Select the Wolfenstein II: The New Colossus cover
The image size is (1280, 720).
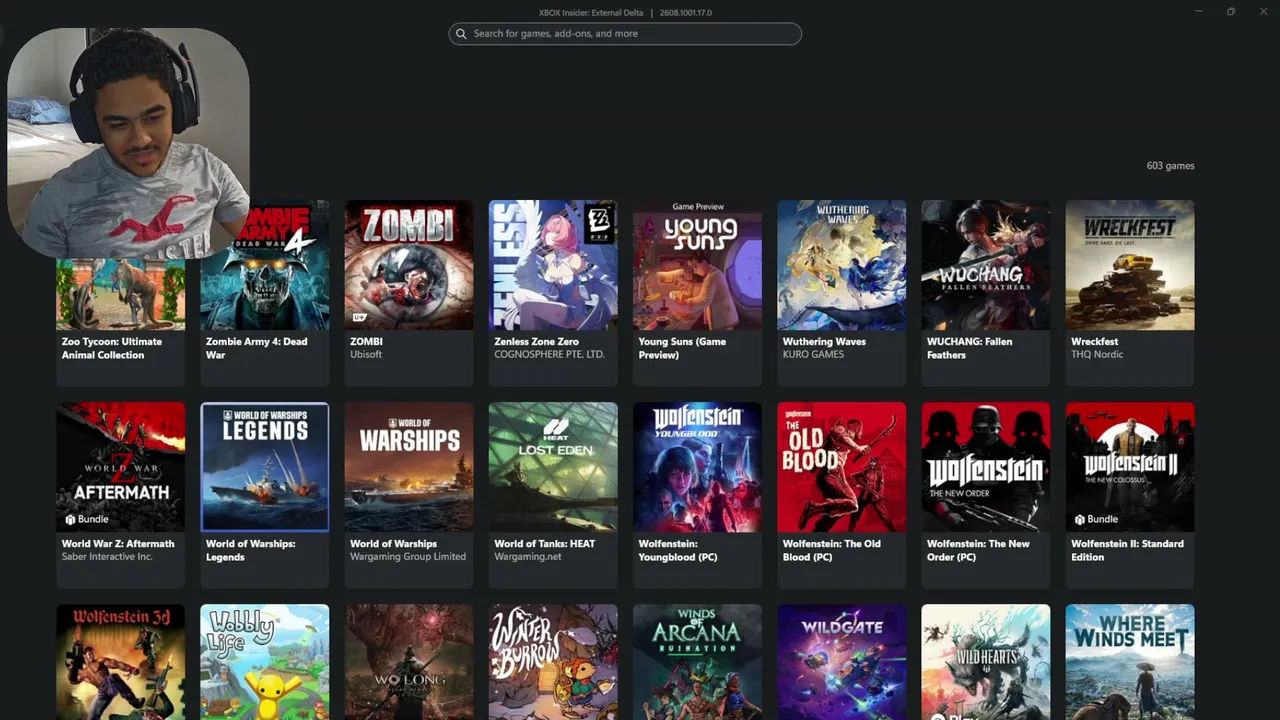[1130, 467]
